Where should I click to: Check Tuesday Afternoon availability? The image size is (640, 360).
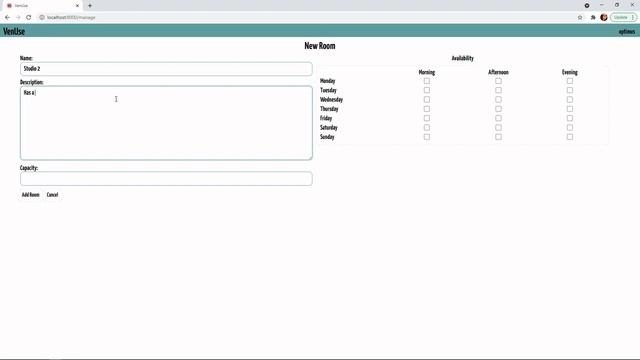pyautogui.click(x=498, y=90)
